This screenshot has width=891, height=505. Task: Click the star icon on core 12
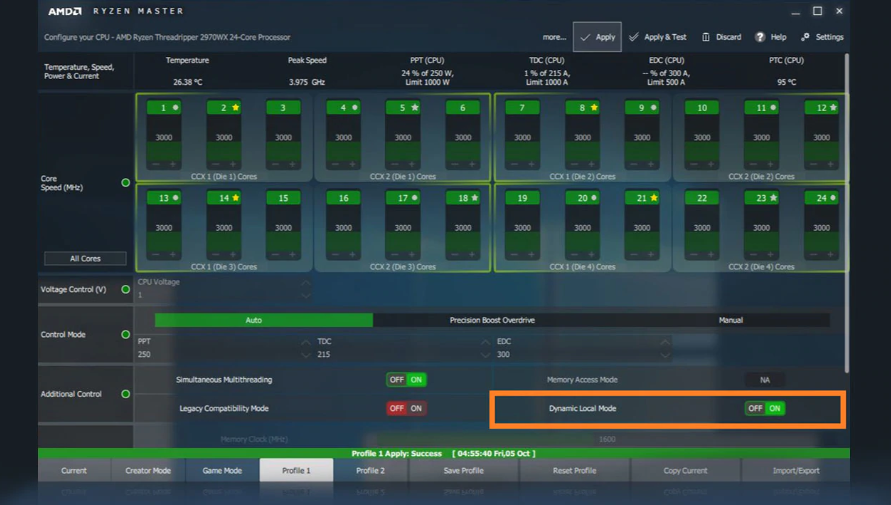click(833, 107)
